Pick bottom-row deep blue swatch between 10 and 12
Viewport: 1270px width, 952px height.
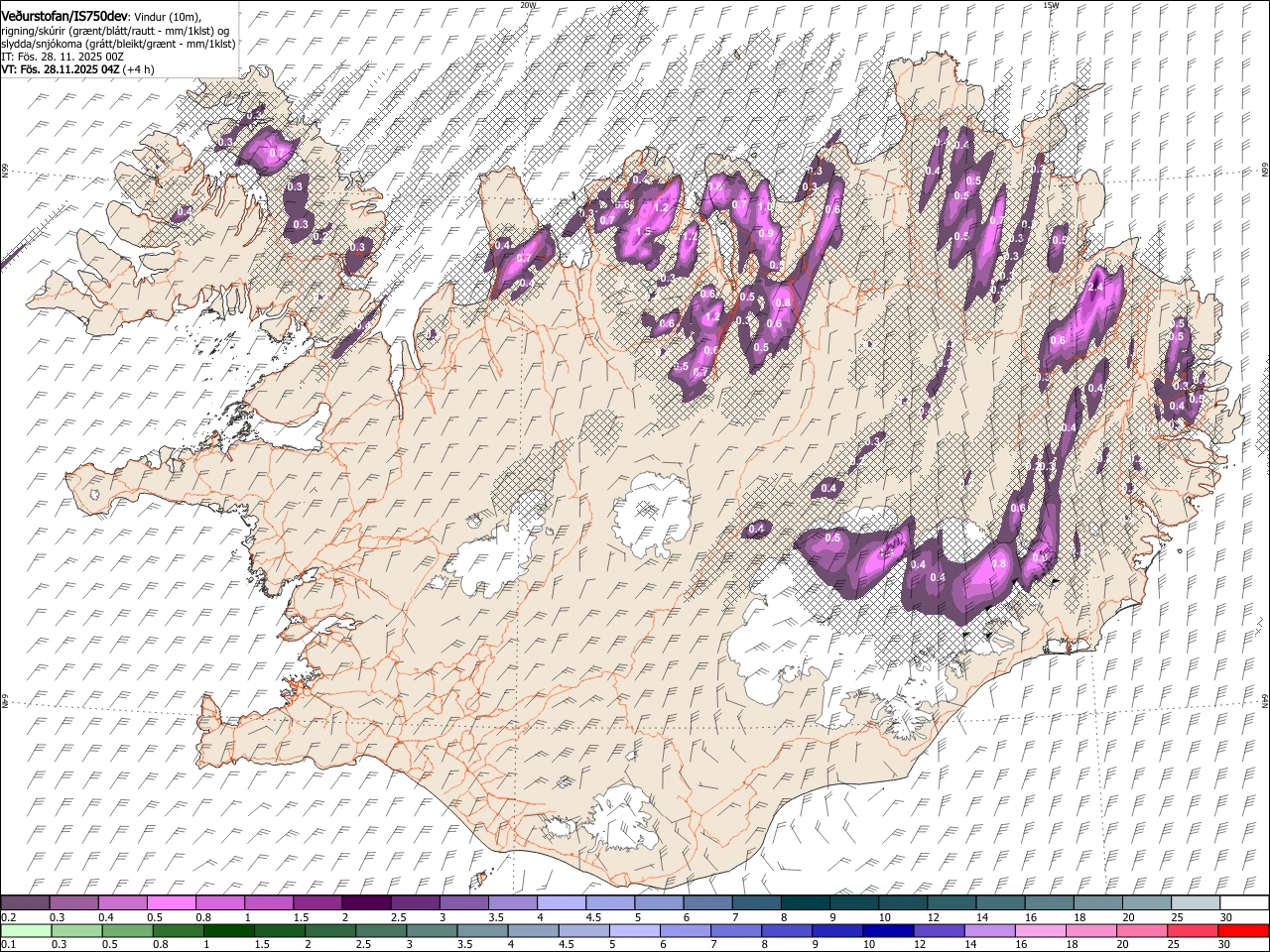pyautogui.click(x=888, y=931)
